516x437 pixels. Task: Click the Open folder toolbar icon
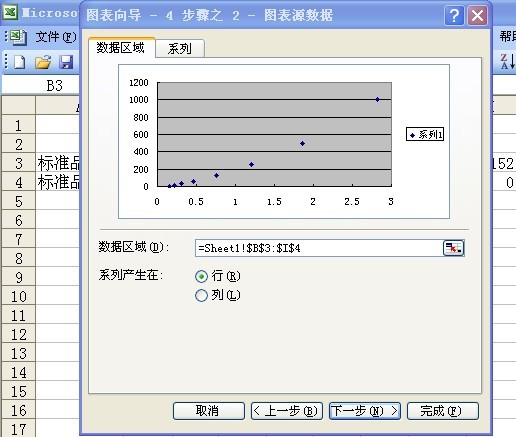tap(43, 62)
